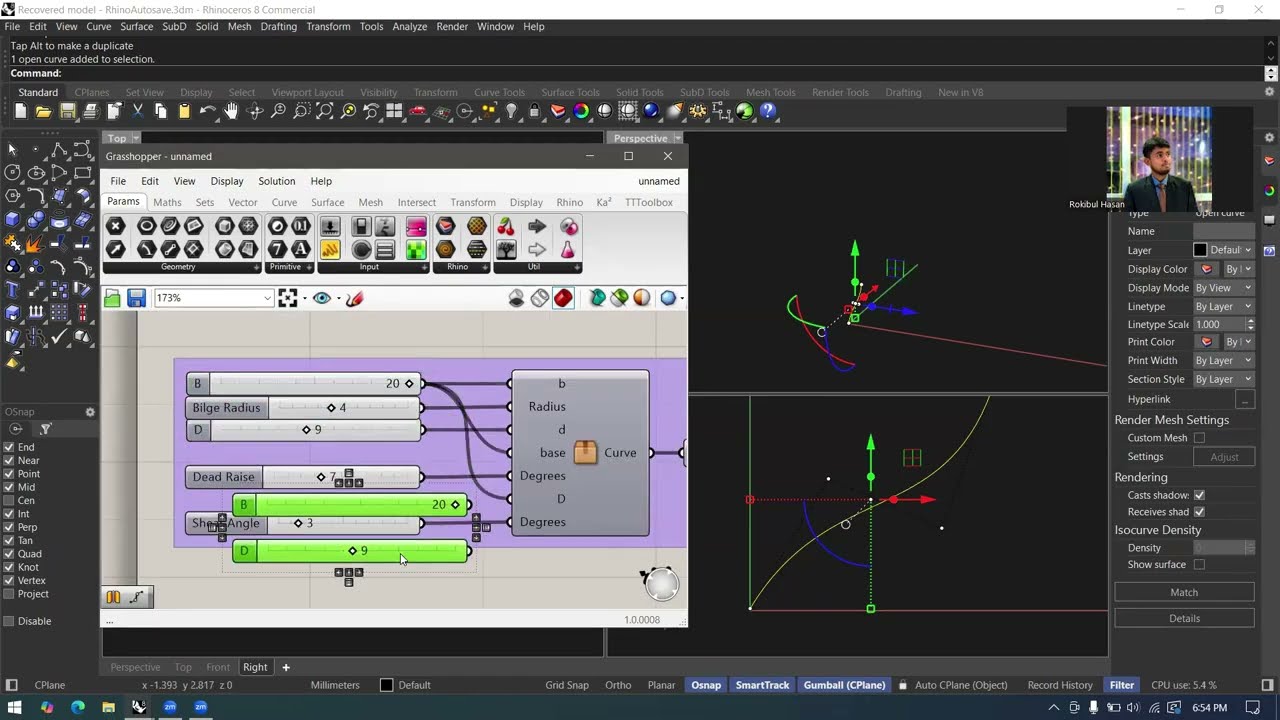This screenshot has height=720, width=1280.
Task: Open the Perspective viewport title dropdown arrow
Action: 678,139
